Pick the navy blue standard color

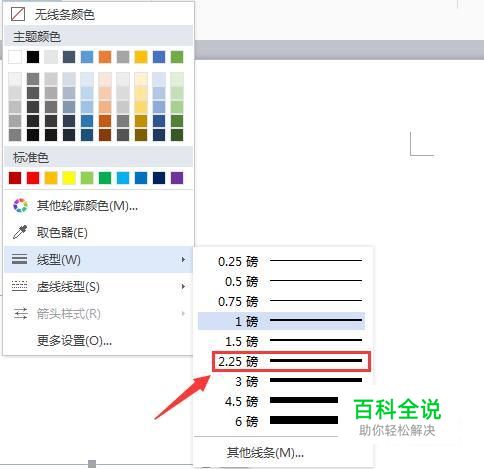pyautogui.click(x=159, y=178)
